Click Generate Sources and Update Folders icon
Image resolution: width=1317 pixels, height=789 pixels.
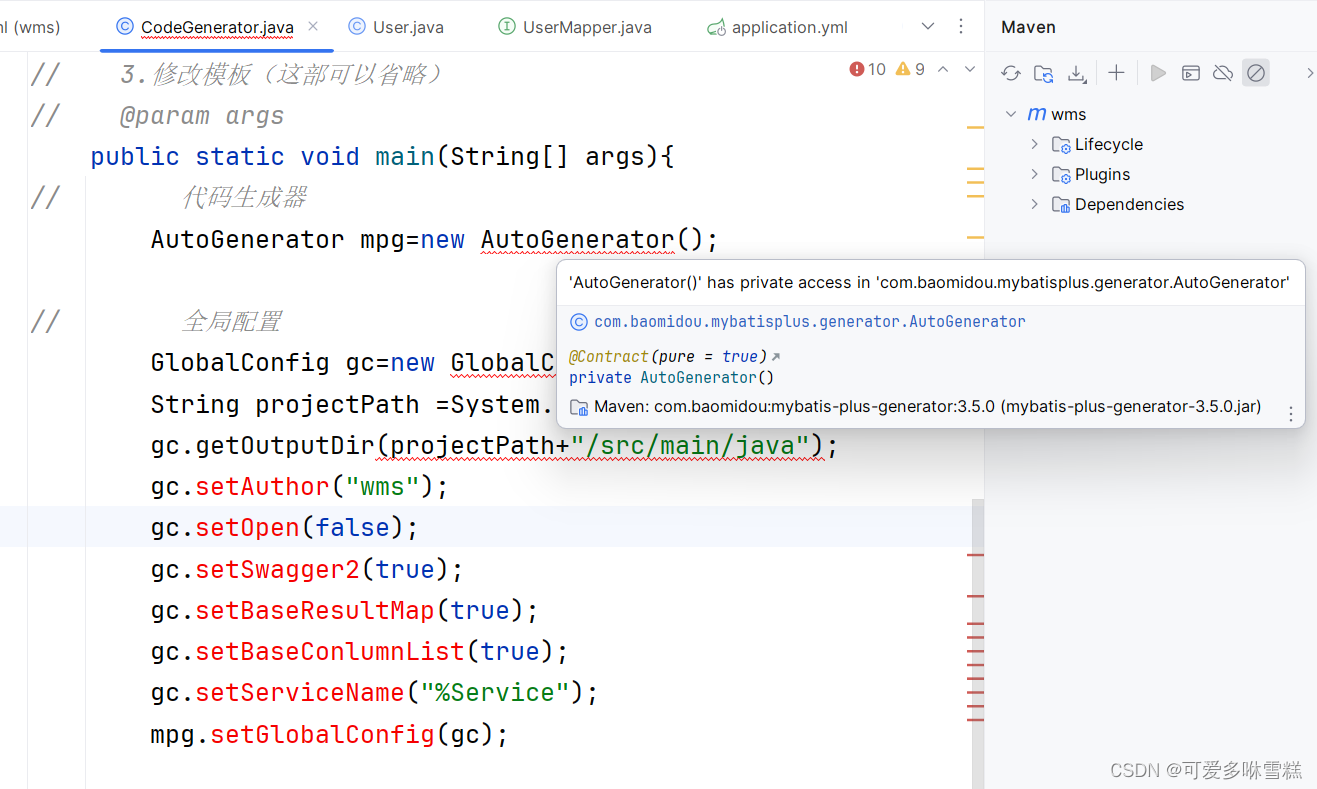pyautogui.click(x=1043, y=73)
